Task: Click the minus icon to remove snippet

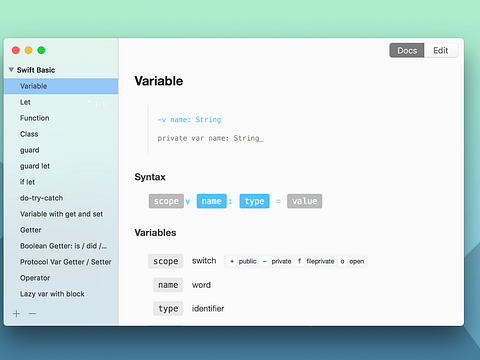Action: click(x=32, y=313)
